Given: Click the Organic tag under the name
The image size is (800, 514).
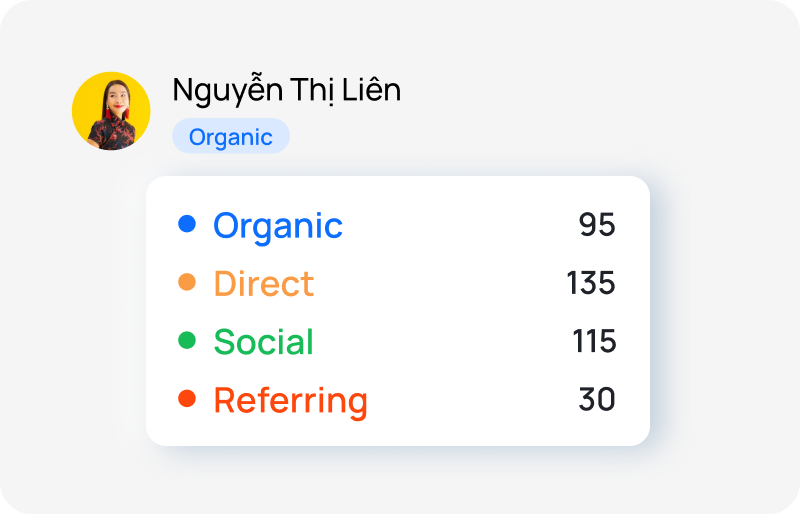Looking at the screenshot, I should pyautogui.click(x=231, y=137).
